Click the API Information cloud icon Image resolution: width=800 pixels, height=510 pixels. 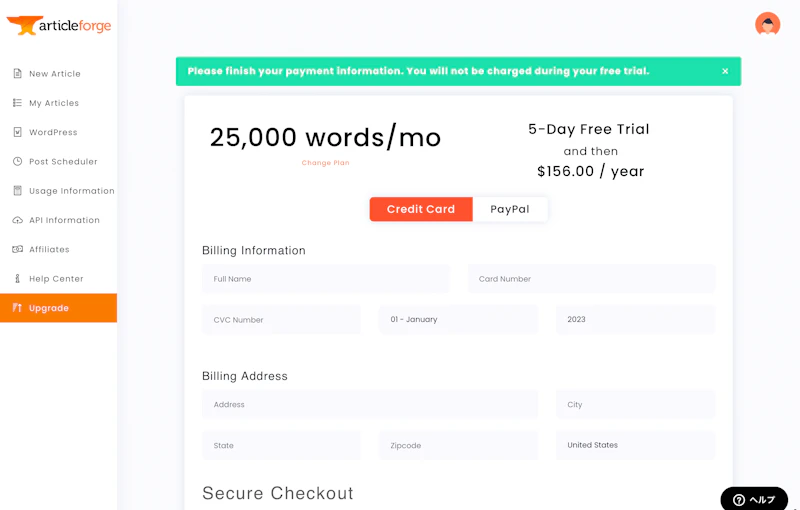[18, 220]
